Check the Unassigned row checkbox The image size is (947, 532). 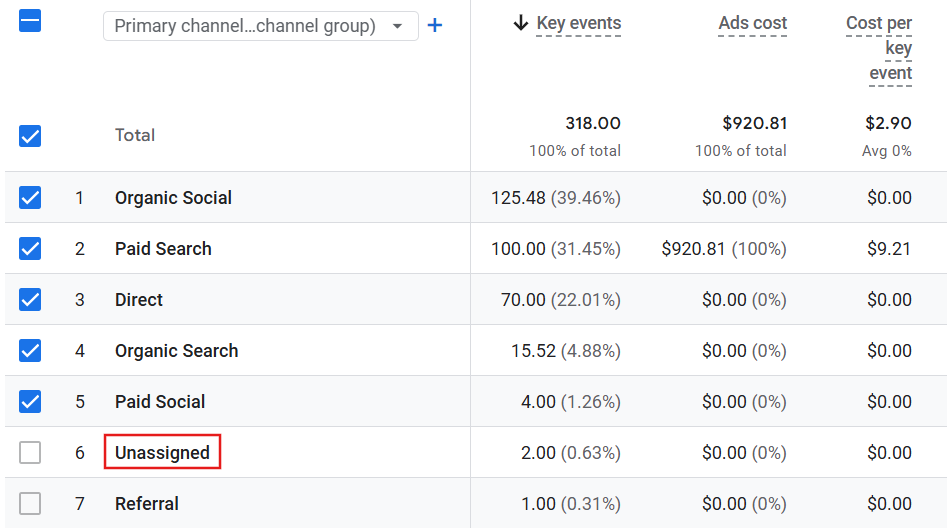(x=30, y=452)
